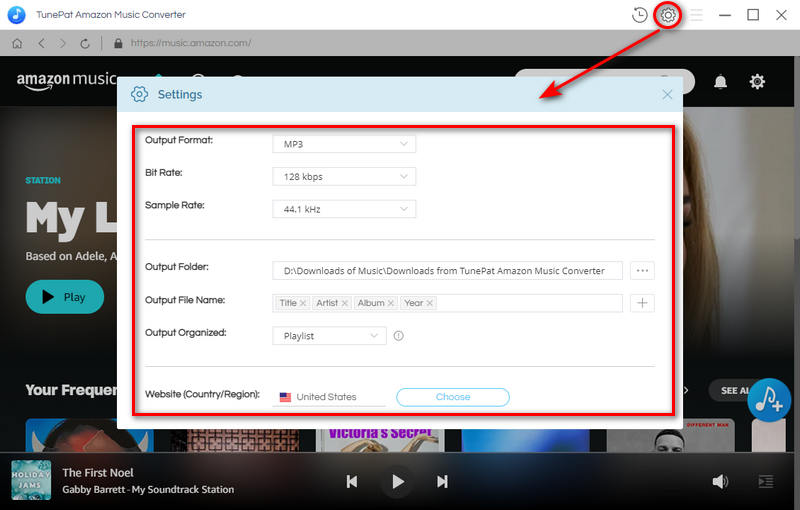
Task: Remove the Album tag from file name
Action: (391, 303)
